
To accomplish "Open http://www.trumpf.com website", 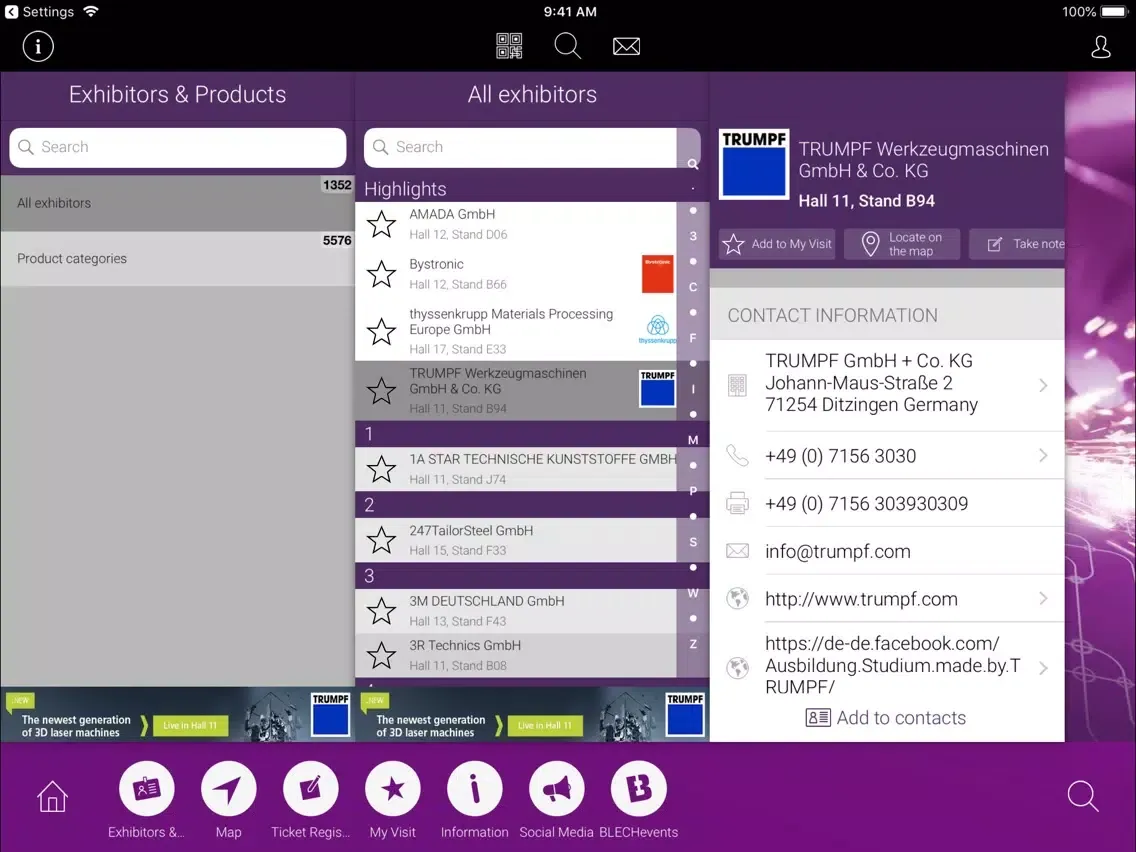I will click(861, 599).
